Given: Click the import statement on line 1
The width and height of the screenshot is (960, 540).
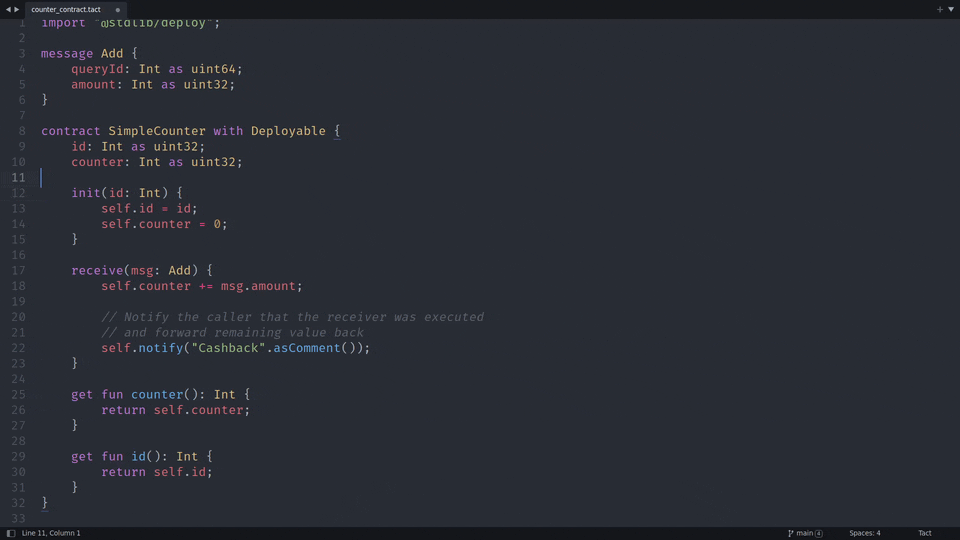Looking at the screenshot, I should 130,23.
